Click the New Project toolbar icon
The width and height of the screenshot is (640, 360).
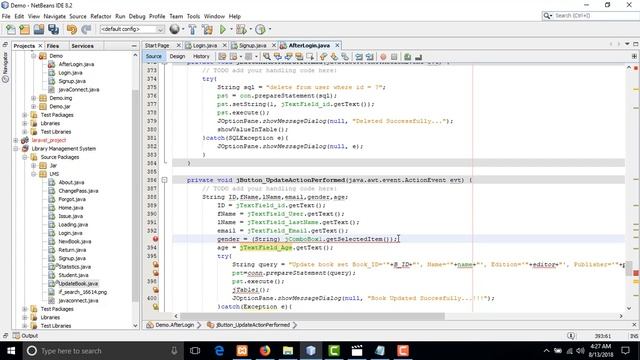[x=24, y=29]
